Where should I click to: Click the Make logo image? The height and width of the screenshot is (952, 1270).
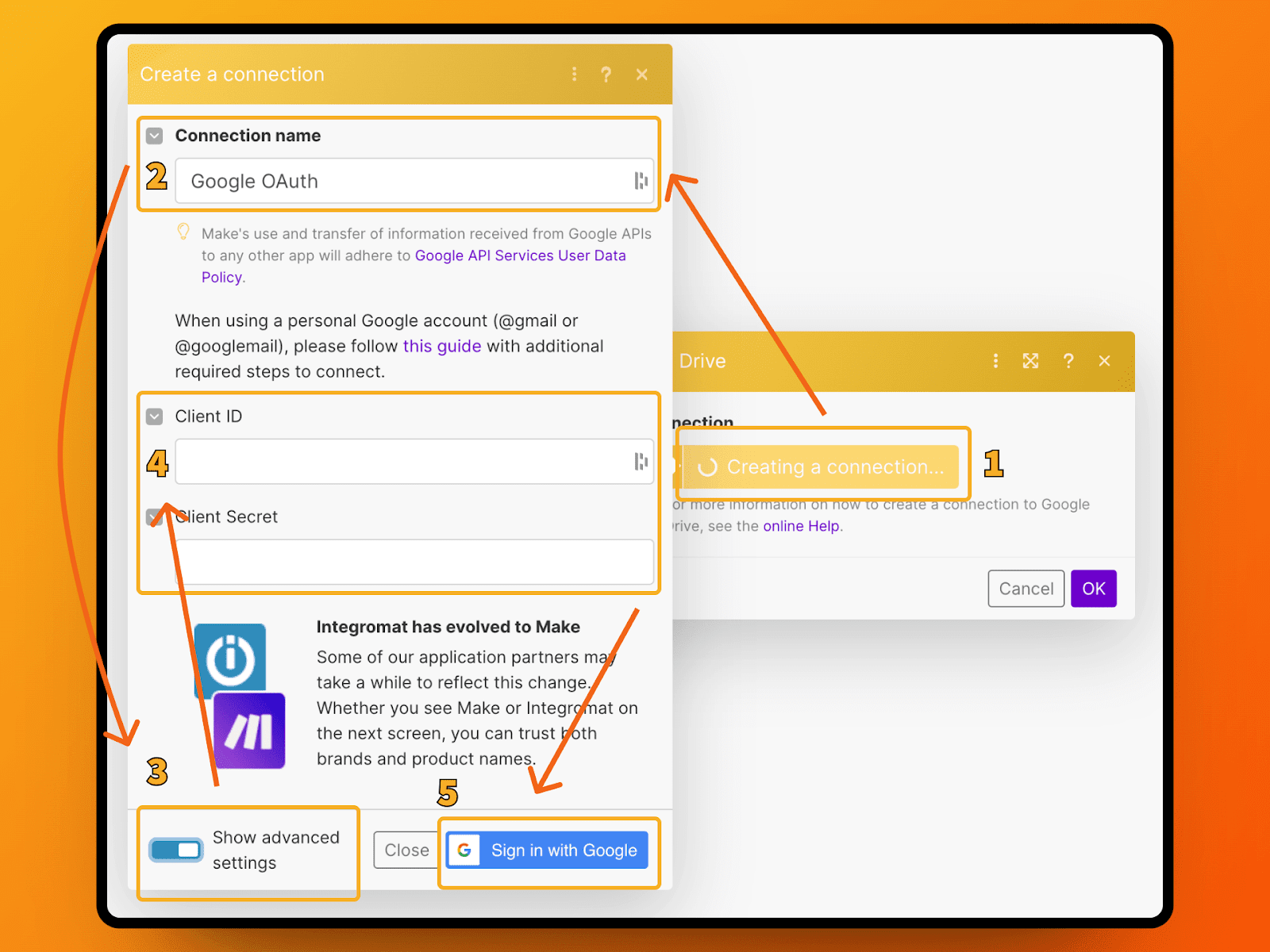(249, 731)
